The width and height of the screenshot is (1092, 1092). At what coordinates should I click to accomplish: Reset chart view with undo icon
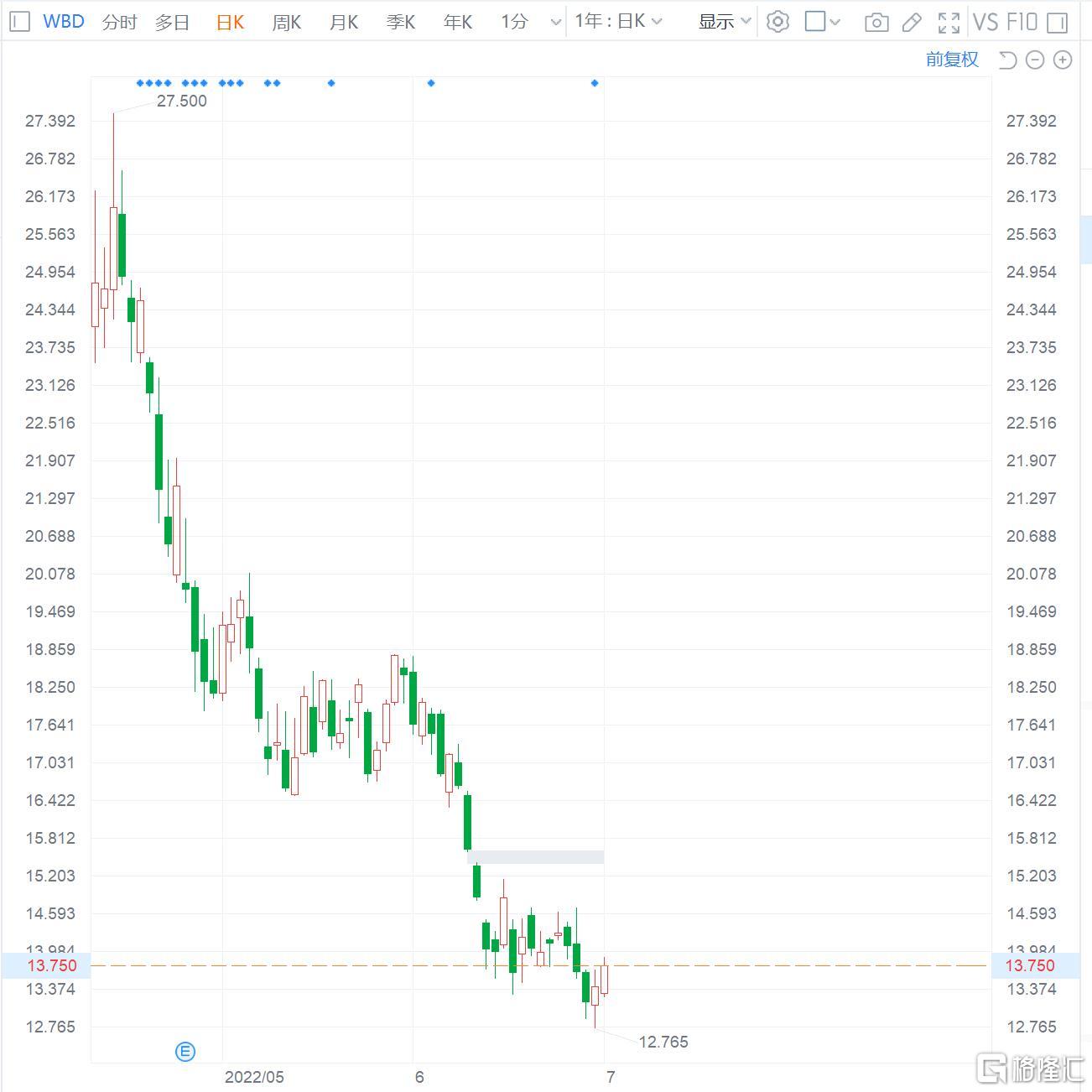(1007, 60)
